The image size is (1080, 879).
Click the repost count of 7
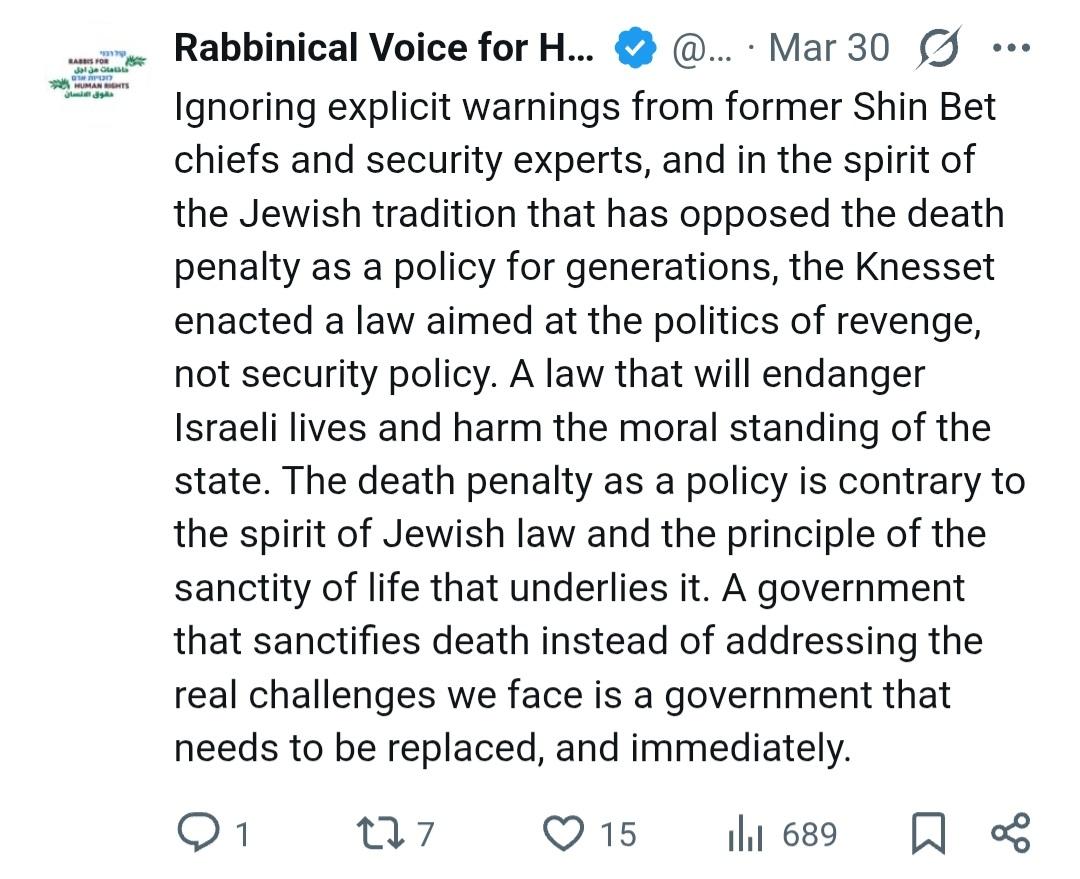[x=426, y=834]
